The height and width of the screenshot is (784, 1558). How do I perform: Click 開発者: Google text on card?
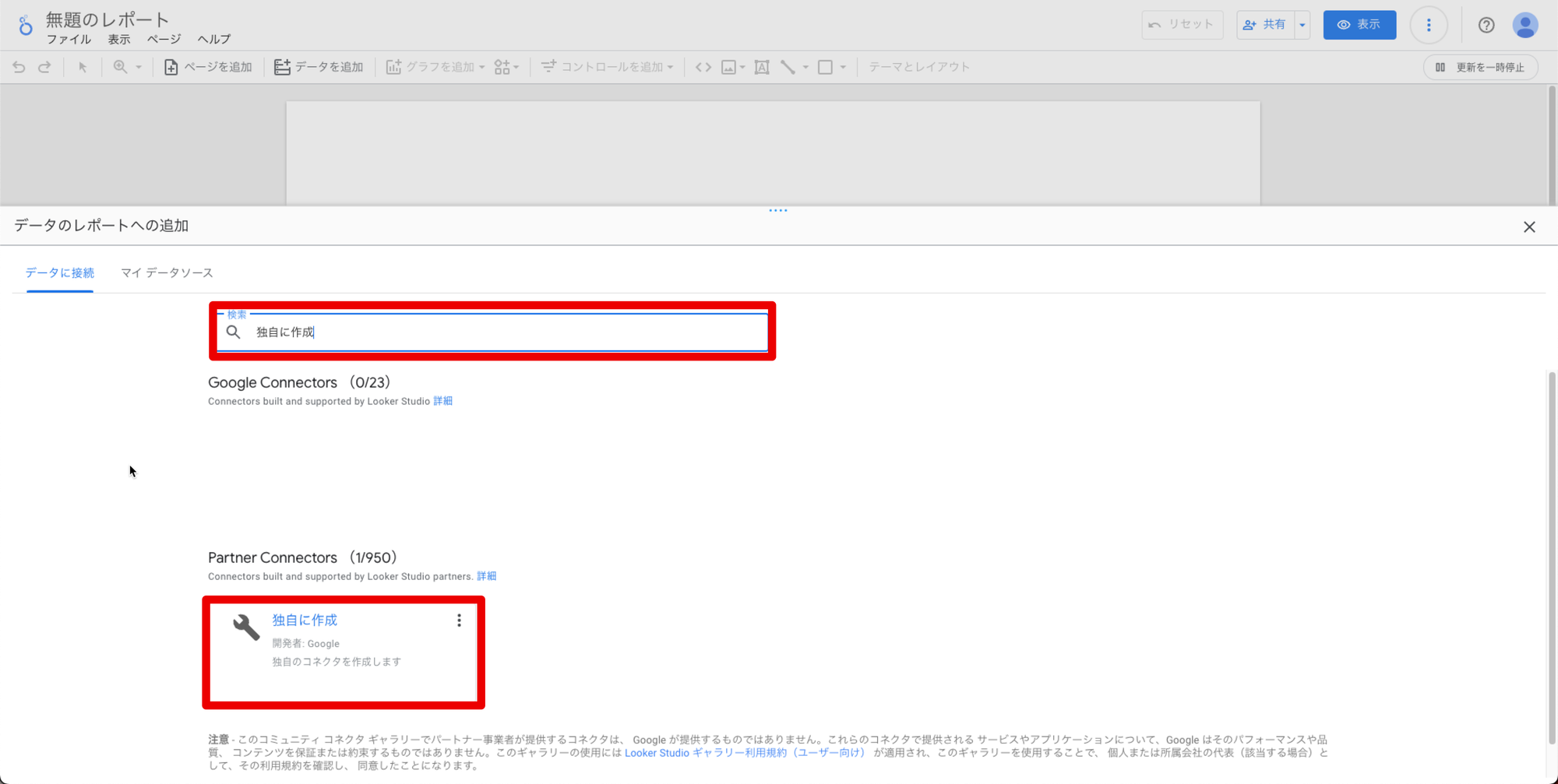305,644
